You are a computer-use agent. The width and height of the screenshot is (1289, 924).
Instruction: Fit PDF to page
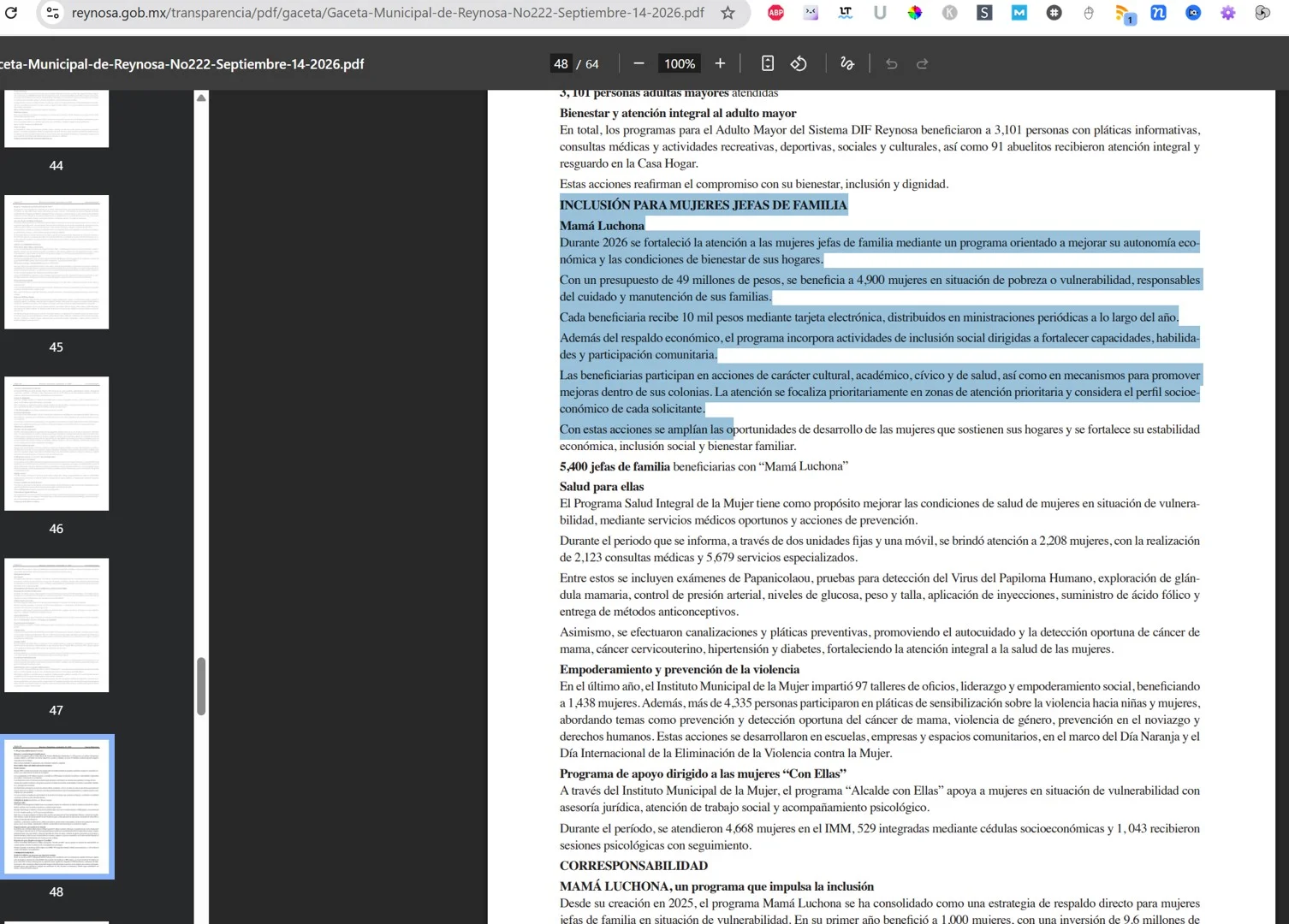pyautogui.click(x=768, y=63)
